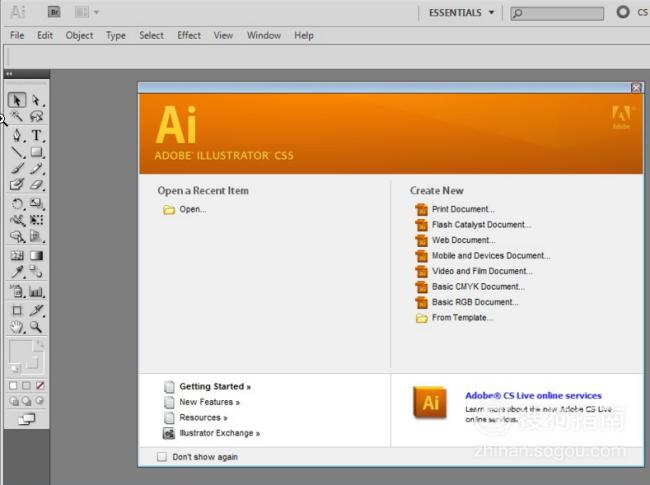Click the Change Screen Mode icon

(27, 420)
